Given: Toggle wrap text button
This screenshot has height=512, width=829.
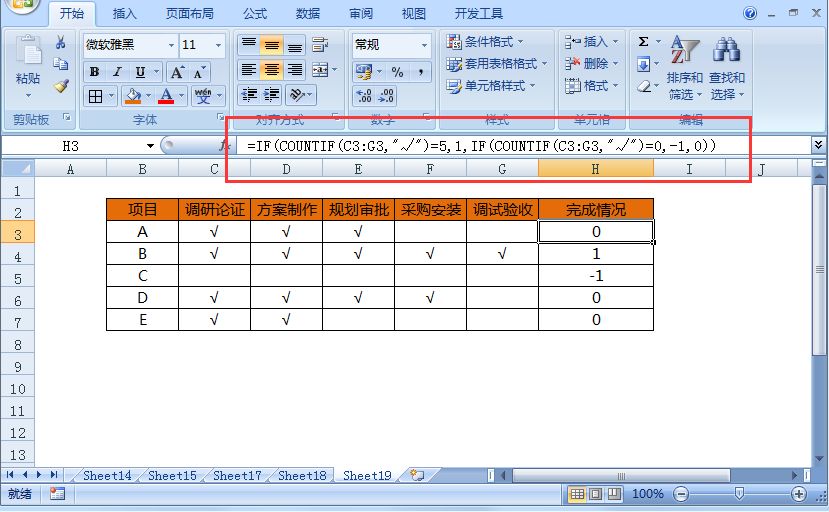Looking at the screenshot, I should tap(320, 44).
